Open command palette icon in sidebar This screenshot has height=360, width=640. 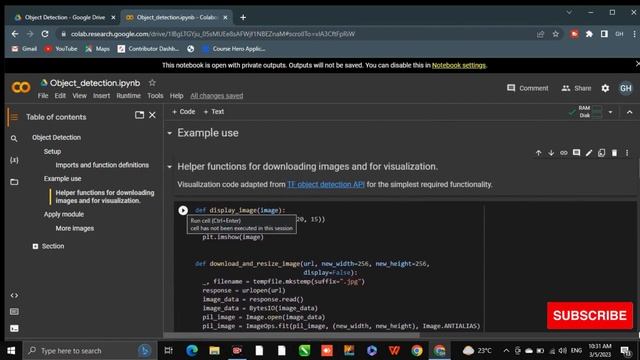pos(14,312)
